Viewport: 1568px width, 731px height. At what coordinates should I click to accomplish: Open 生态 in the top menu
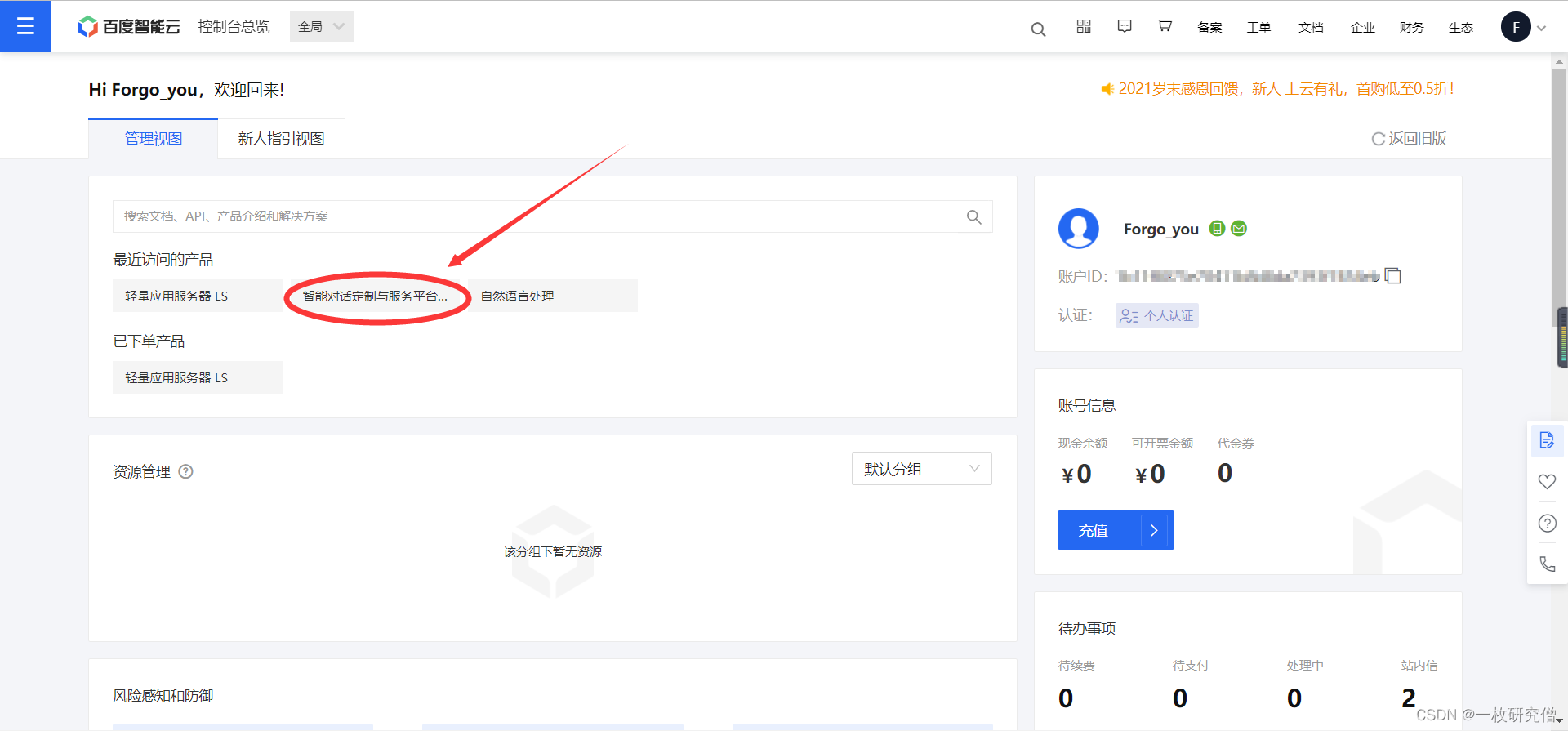point(1461,27)
